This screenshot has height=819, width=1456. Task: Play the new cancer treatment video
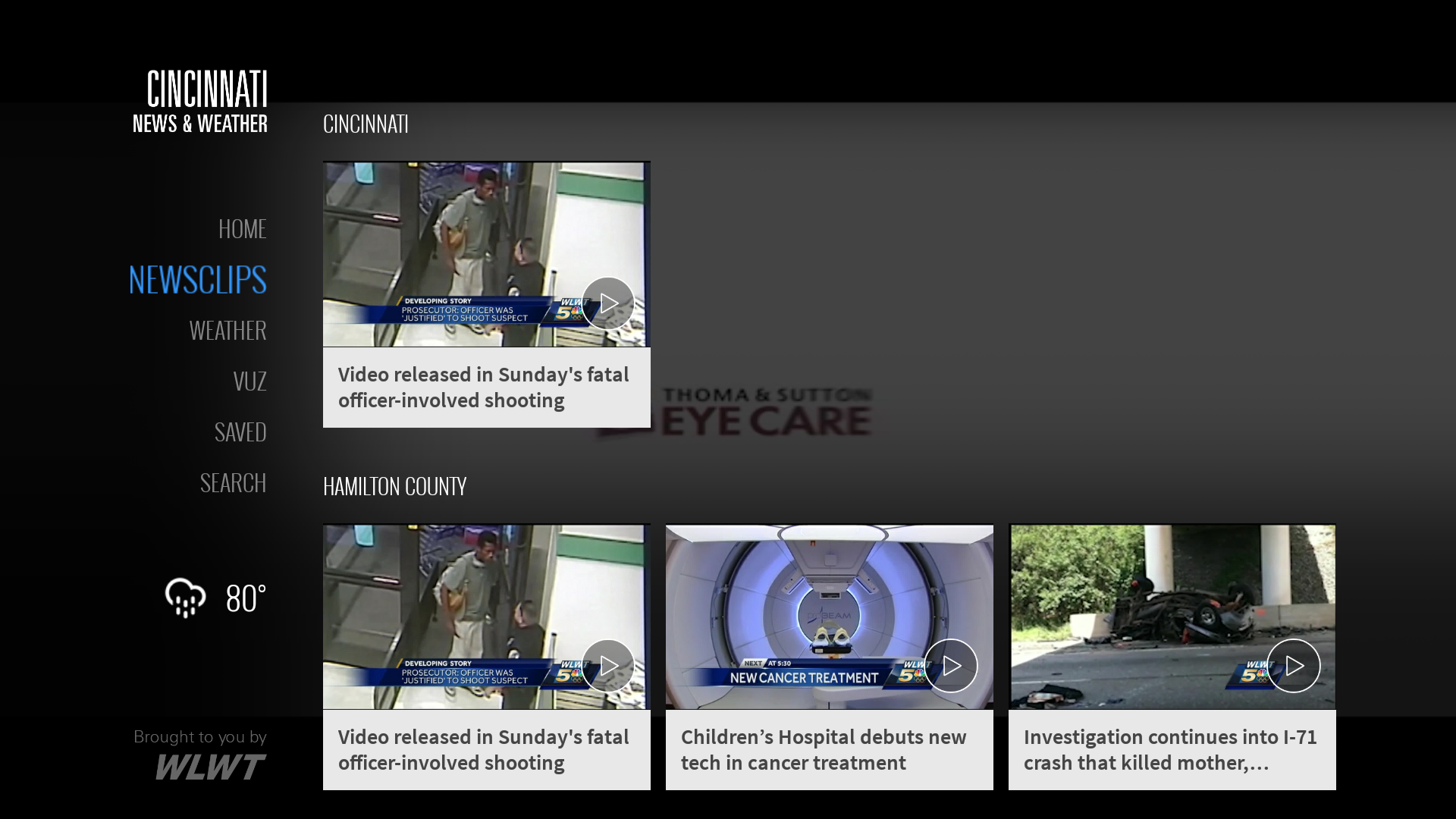click(x=950, y=666)
